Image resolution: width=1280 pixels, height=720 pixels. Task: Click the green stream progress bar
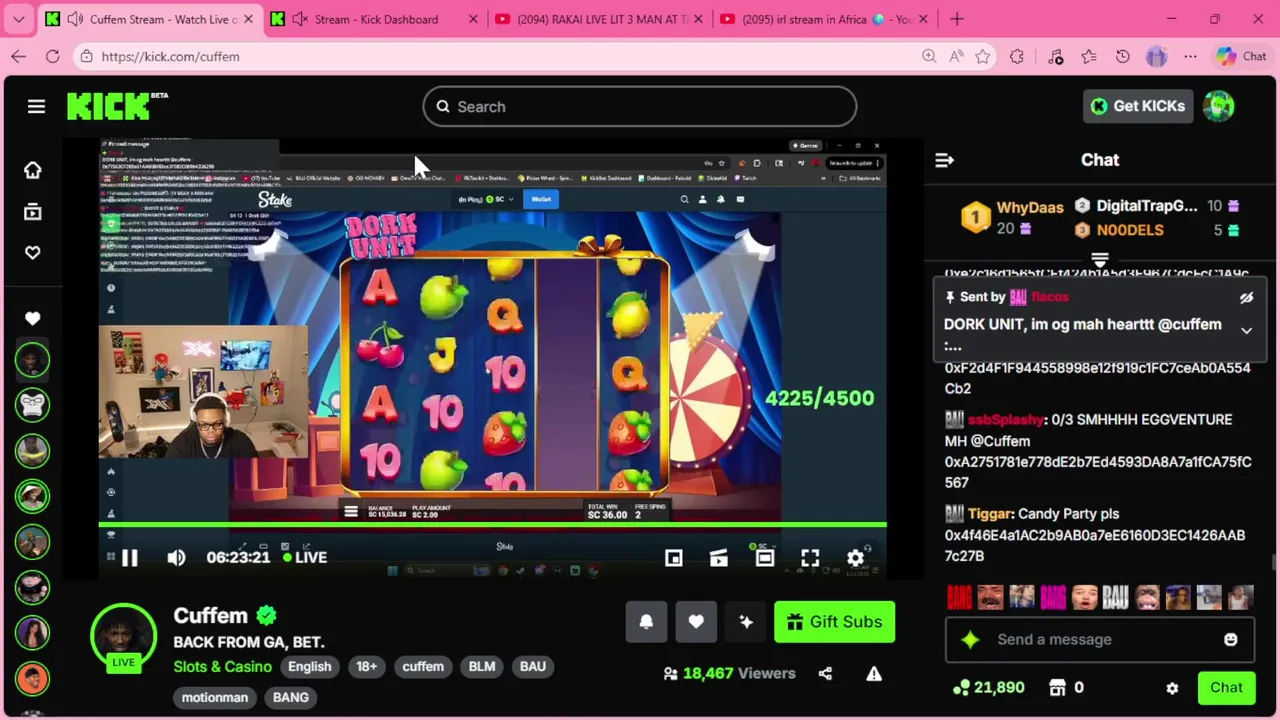coord(492,524)
